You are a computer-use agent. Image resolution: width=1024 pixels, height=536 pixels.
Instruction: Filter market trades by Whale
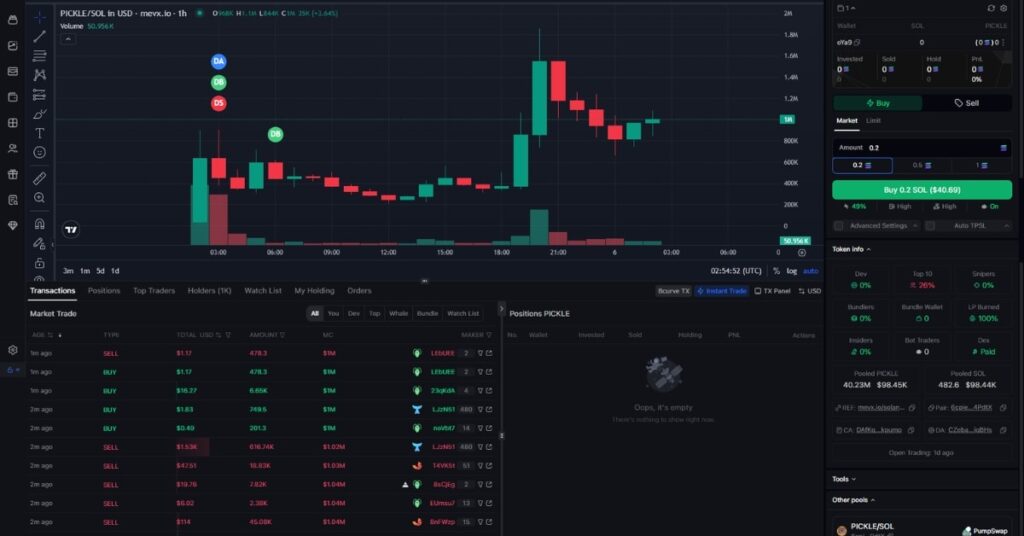coord(398,313)
